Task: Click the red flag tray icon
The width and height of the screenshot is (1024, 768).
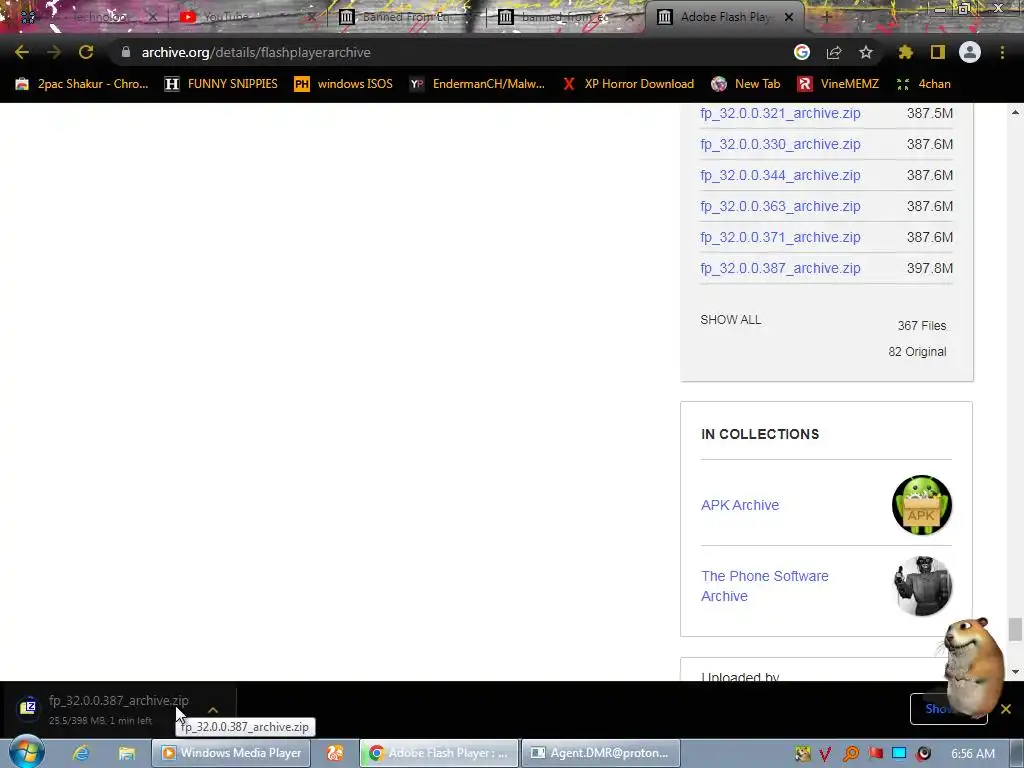Action: tap(875, 754)
